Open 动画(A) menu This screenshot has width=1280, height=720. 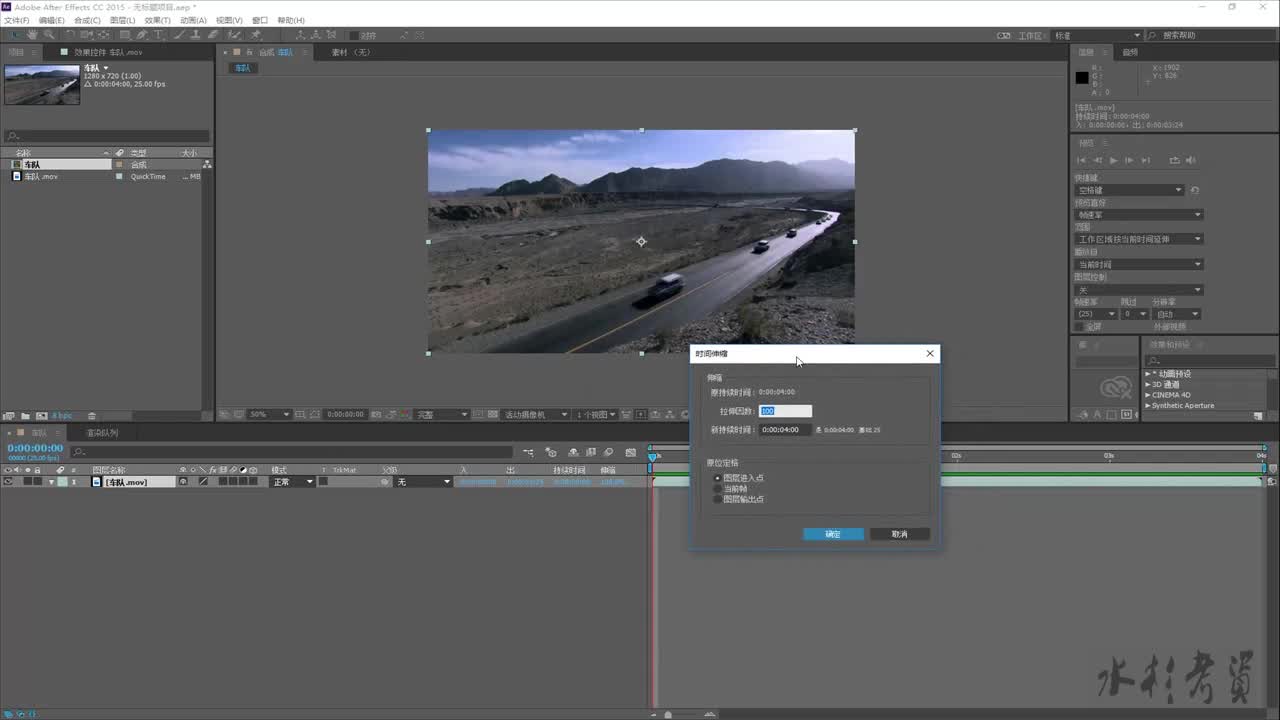pos(193,20)
